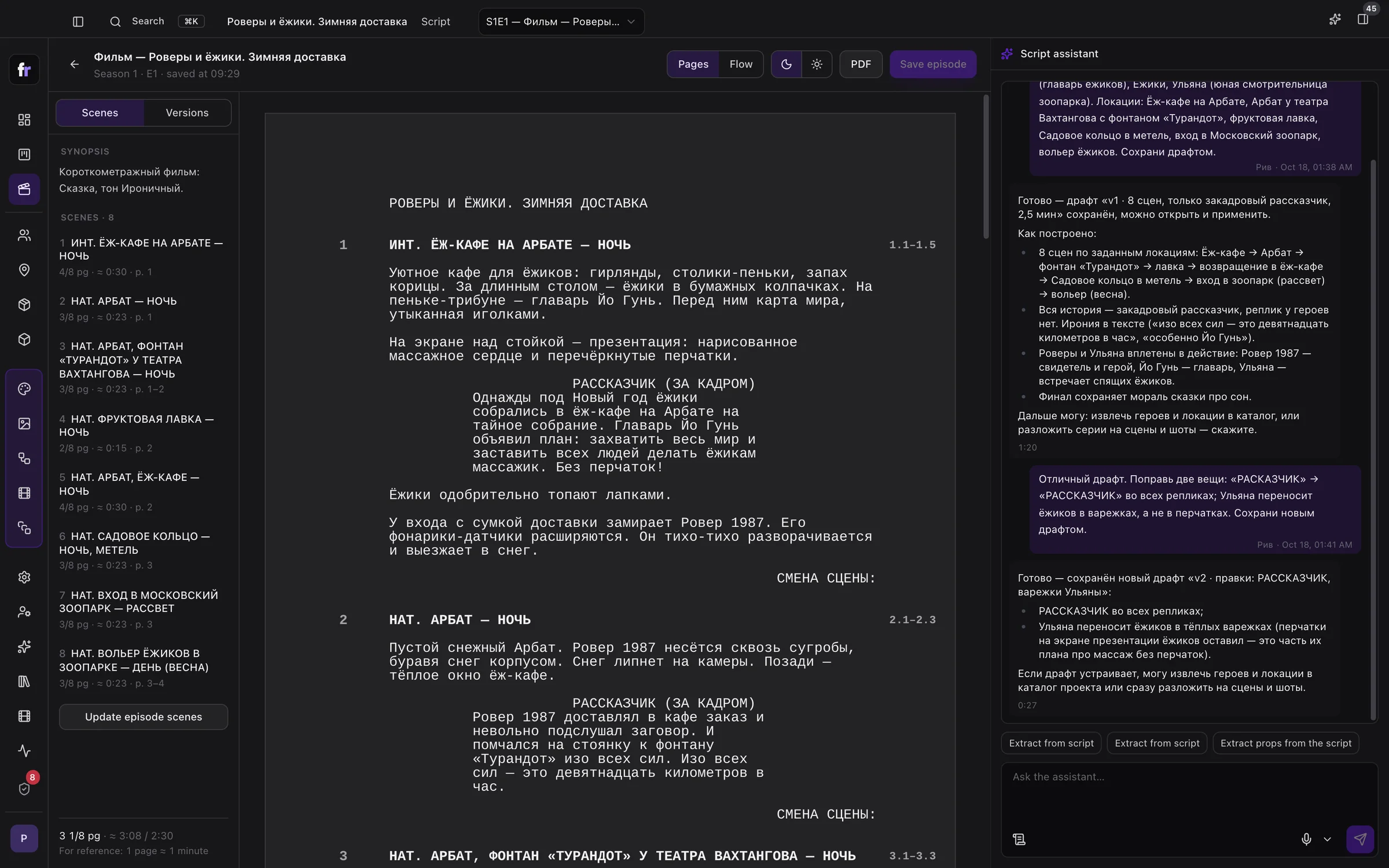Image resolution: width=1389 pixels, height=868 pixels.
Task: Click the back arrow next to episode title
Action: (74, 64)
